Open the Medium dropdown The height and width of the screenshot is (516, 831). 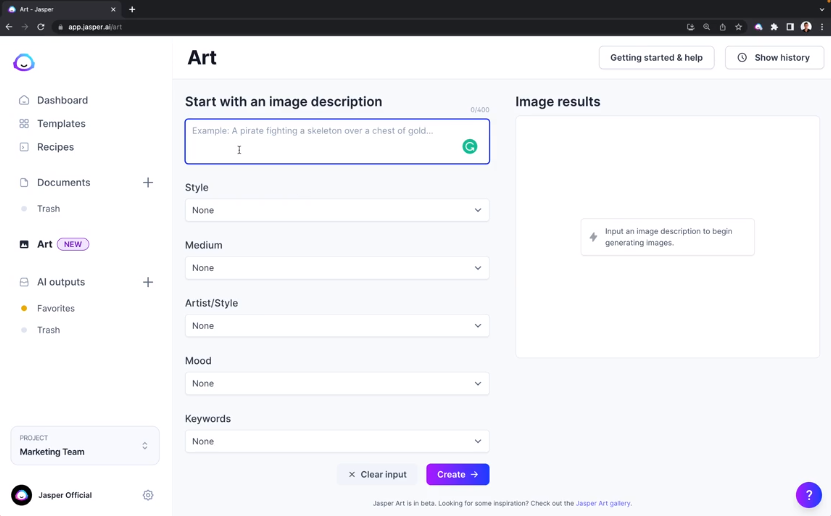pyautogui.click(x=337, y=268)
